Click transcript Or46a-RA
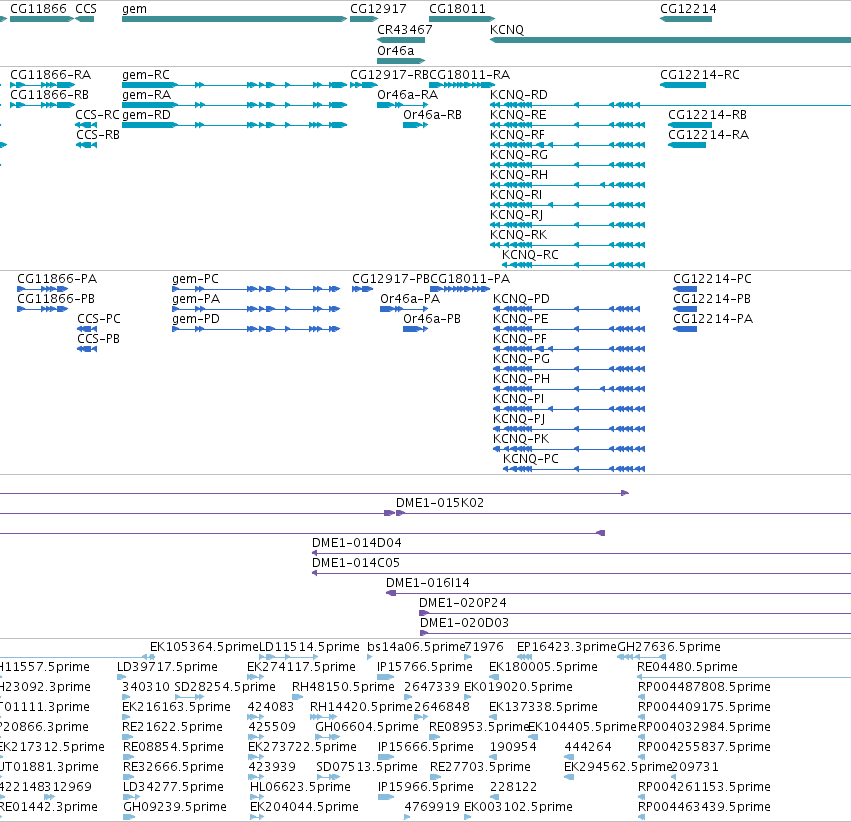The width and height of the screenshot is (851, 822). 402,105
